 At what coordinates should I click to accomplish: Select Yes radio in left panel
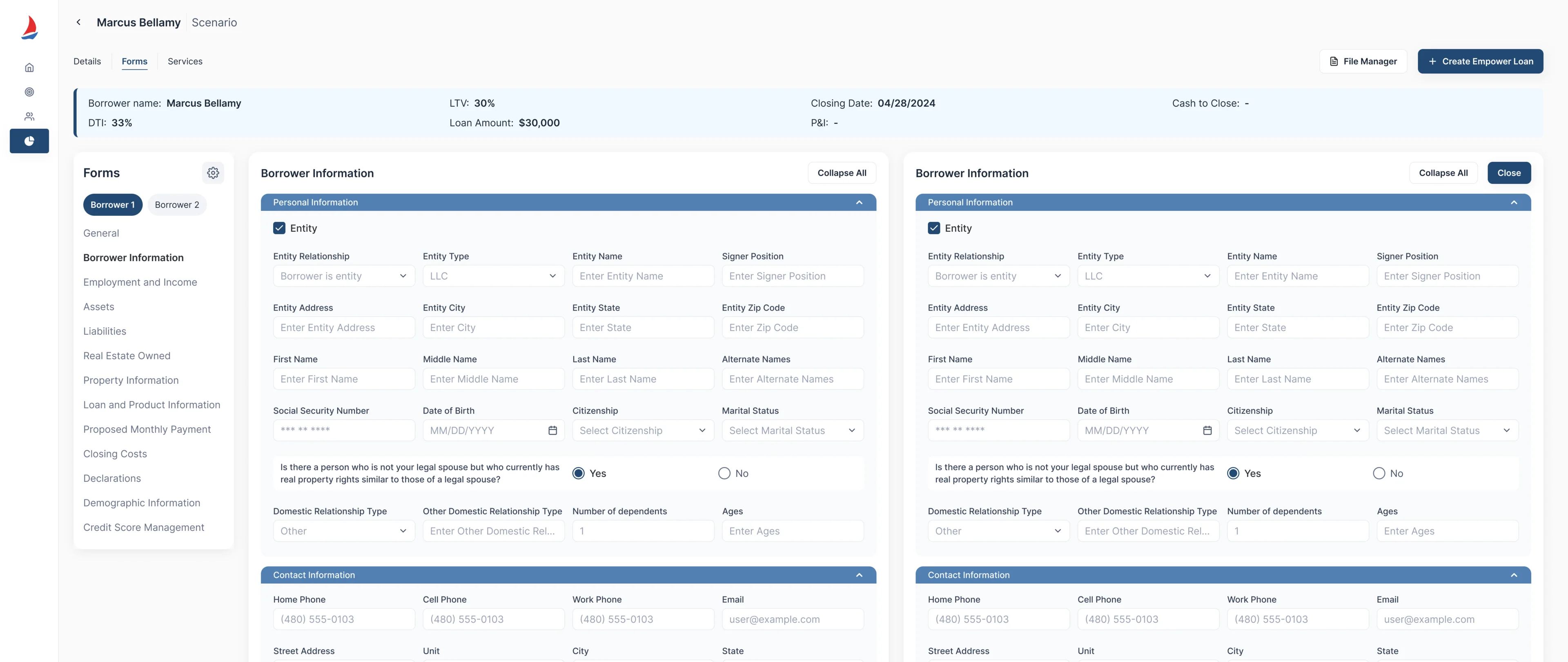pos(578,474)
